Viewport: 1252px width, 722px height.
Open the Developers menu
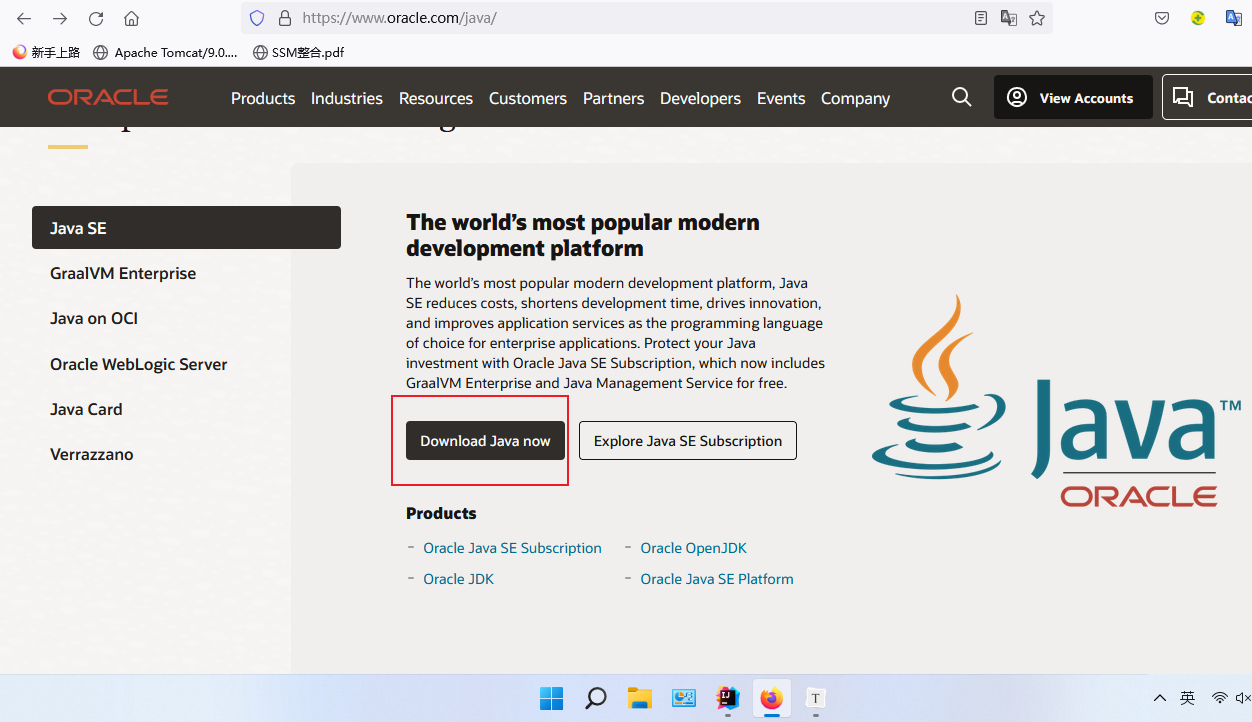700,98
